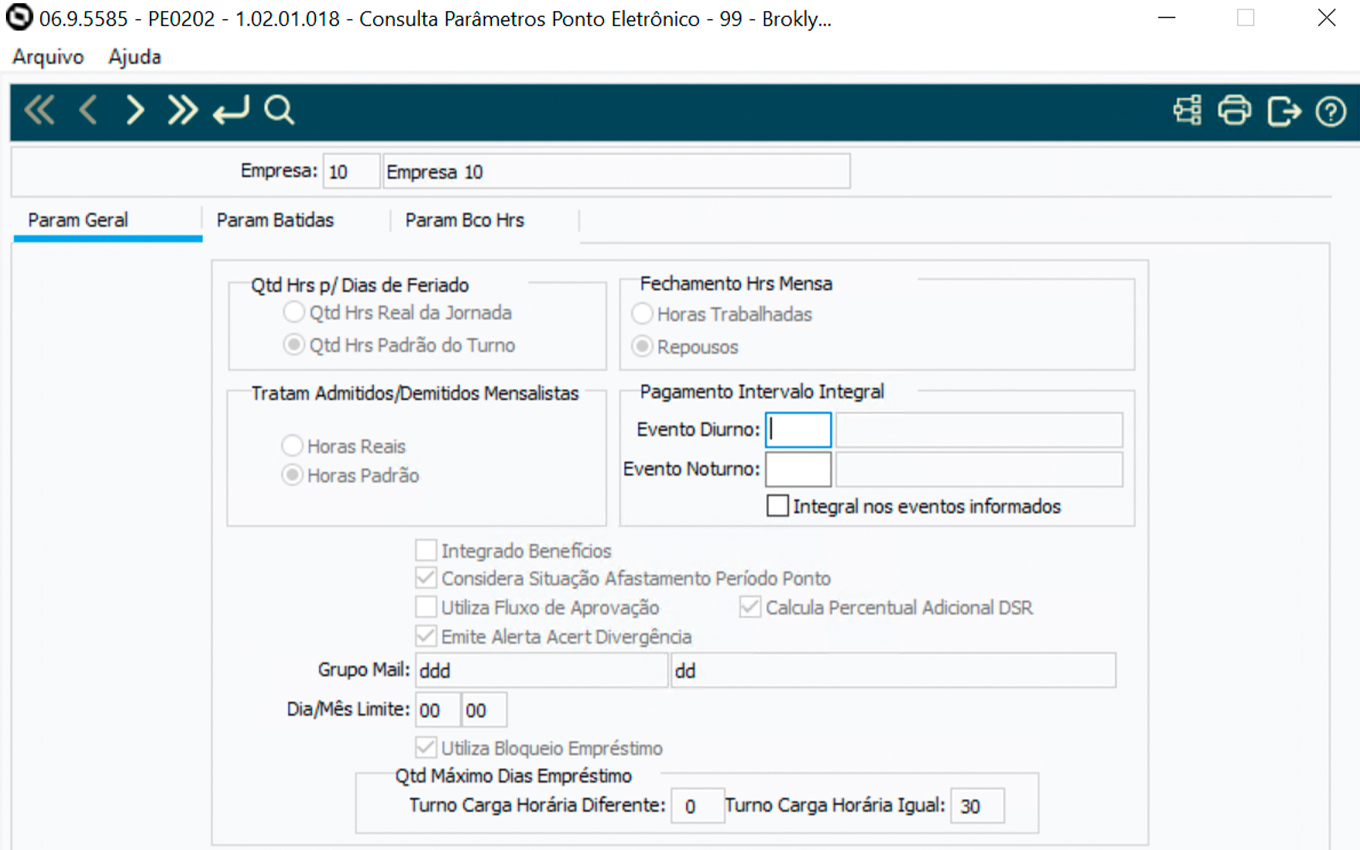The image size is (1360, 850).
Task: Check Integral nos eventos informados
Action: (778, 506)
